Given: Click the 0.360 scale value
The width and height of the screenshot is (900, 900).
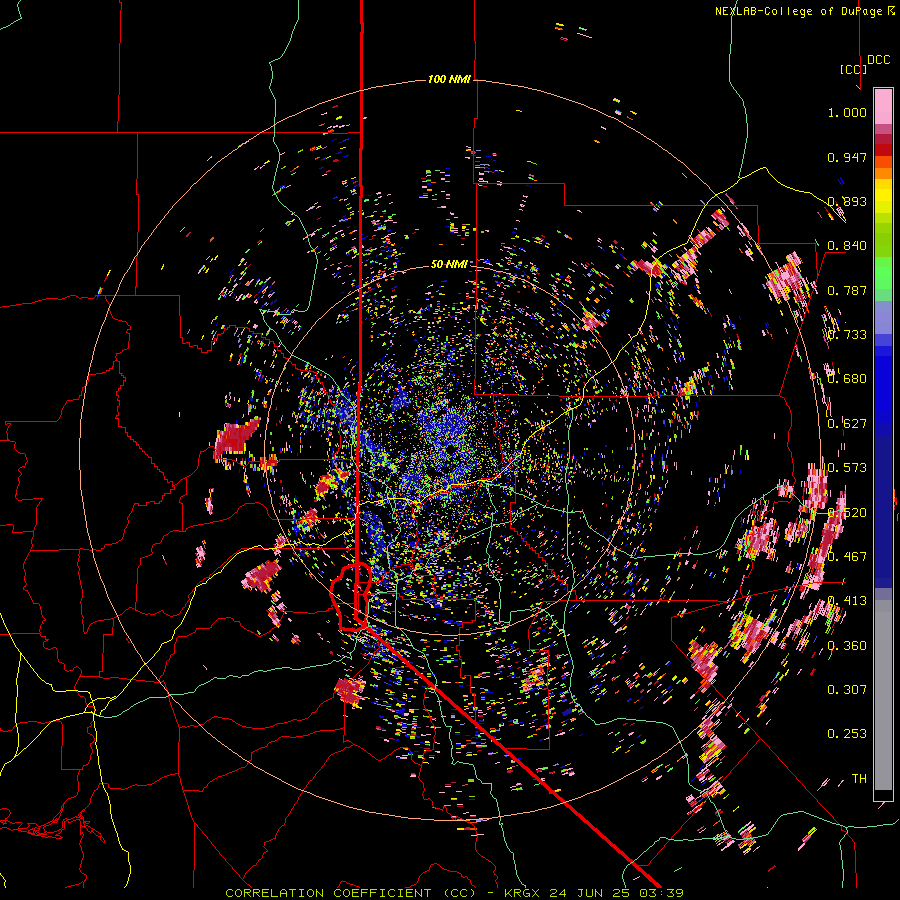Looking at the screenshot, I should coord(847,646).
